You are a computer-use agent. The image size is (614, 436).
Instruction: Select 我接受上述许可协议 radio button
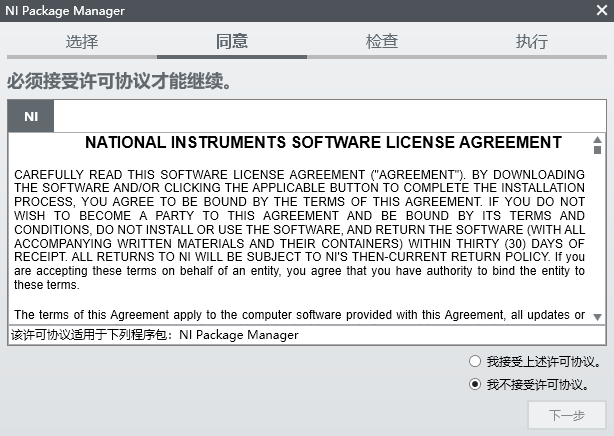coord(475,361)
